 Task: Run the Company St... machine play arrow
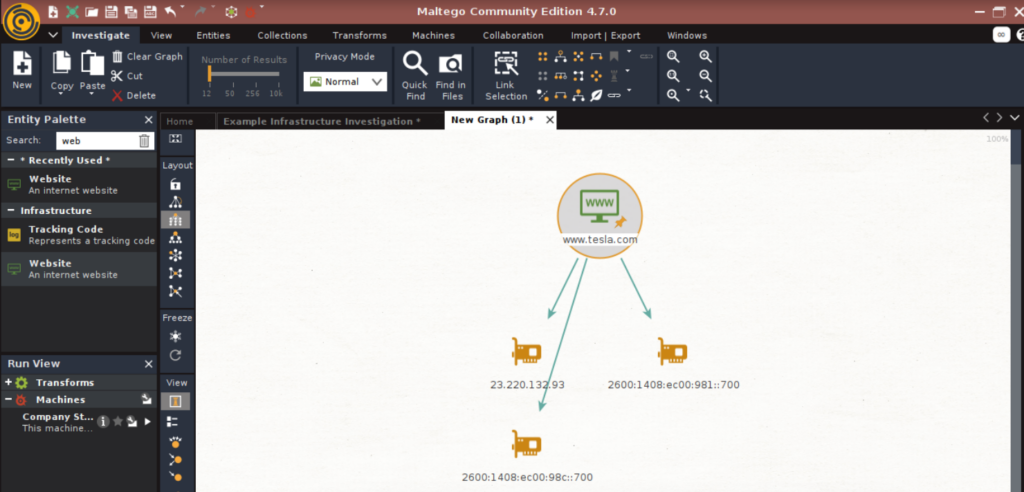[148, 422]
